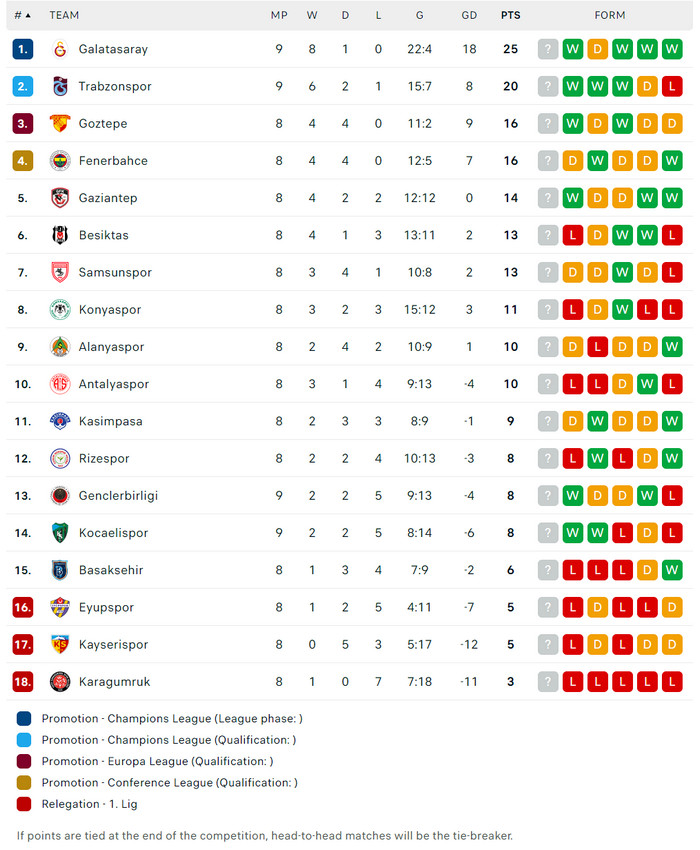Click the Eyupspor rank 16 relegation badge
Image resolution: width=700 pixels, height=850 pixels.
click(x=23, y=607)
